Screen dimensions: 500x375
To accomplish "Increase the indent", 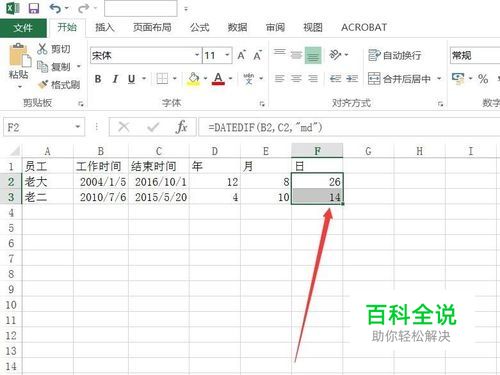I will tap(352, 79).
